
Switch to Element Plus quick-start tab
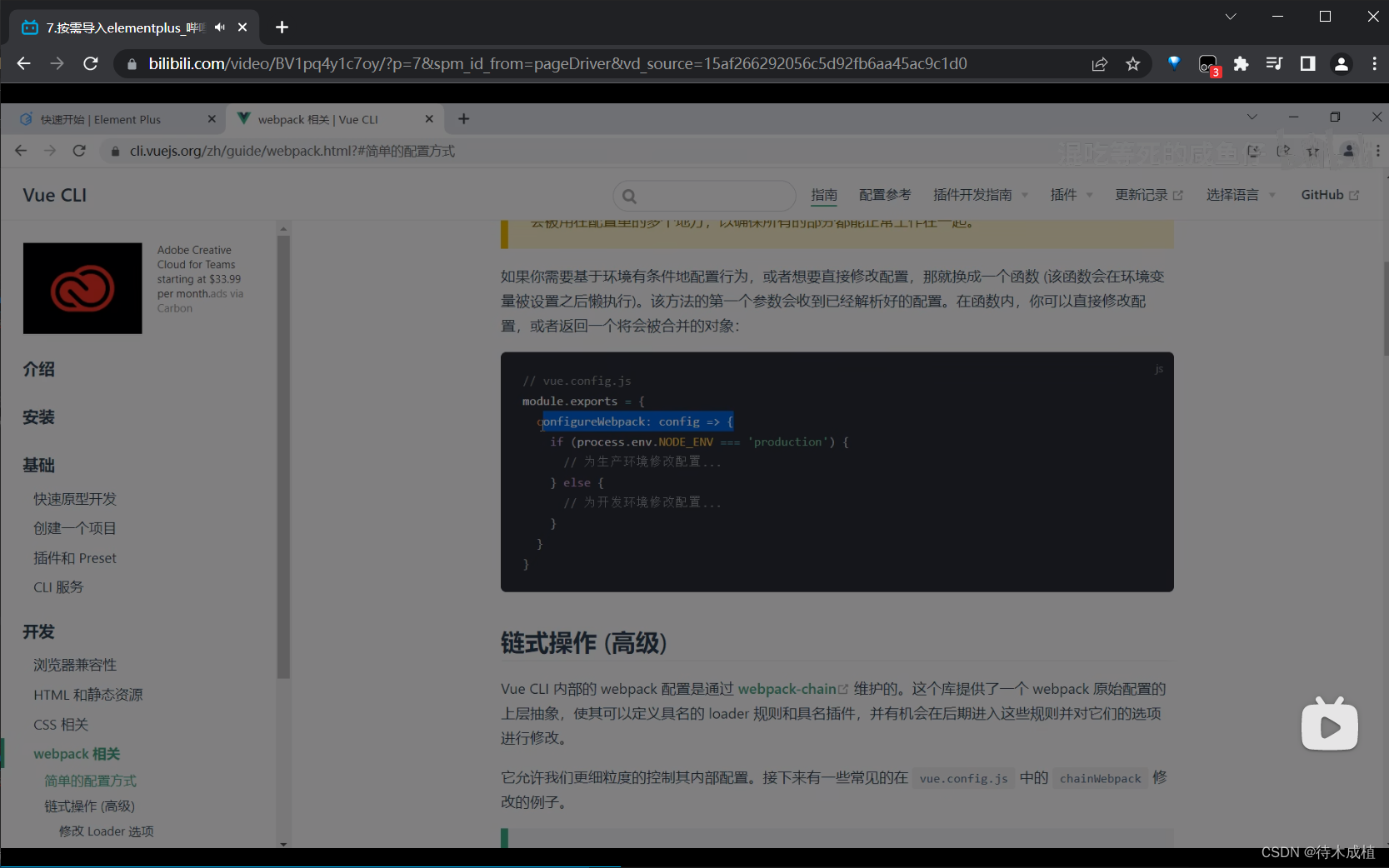(x=101, y=119)
